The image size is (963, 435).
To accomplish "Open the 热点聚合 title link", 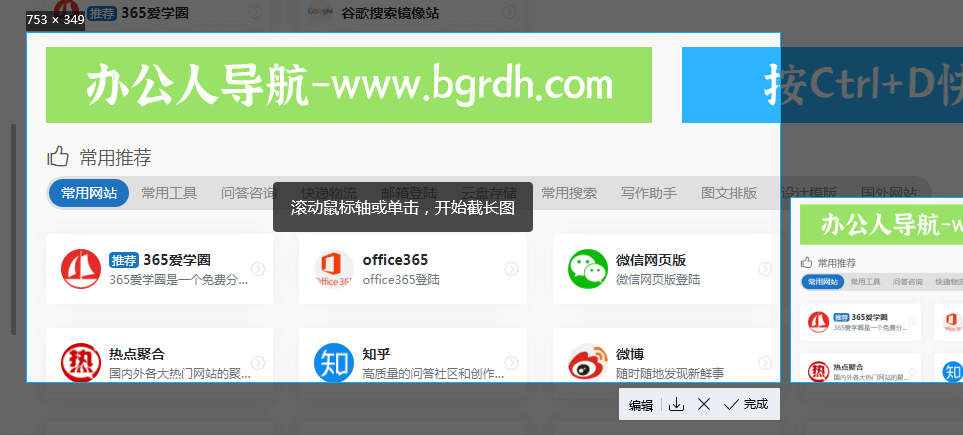I will click(137, 354).
